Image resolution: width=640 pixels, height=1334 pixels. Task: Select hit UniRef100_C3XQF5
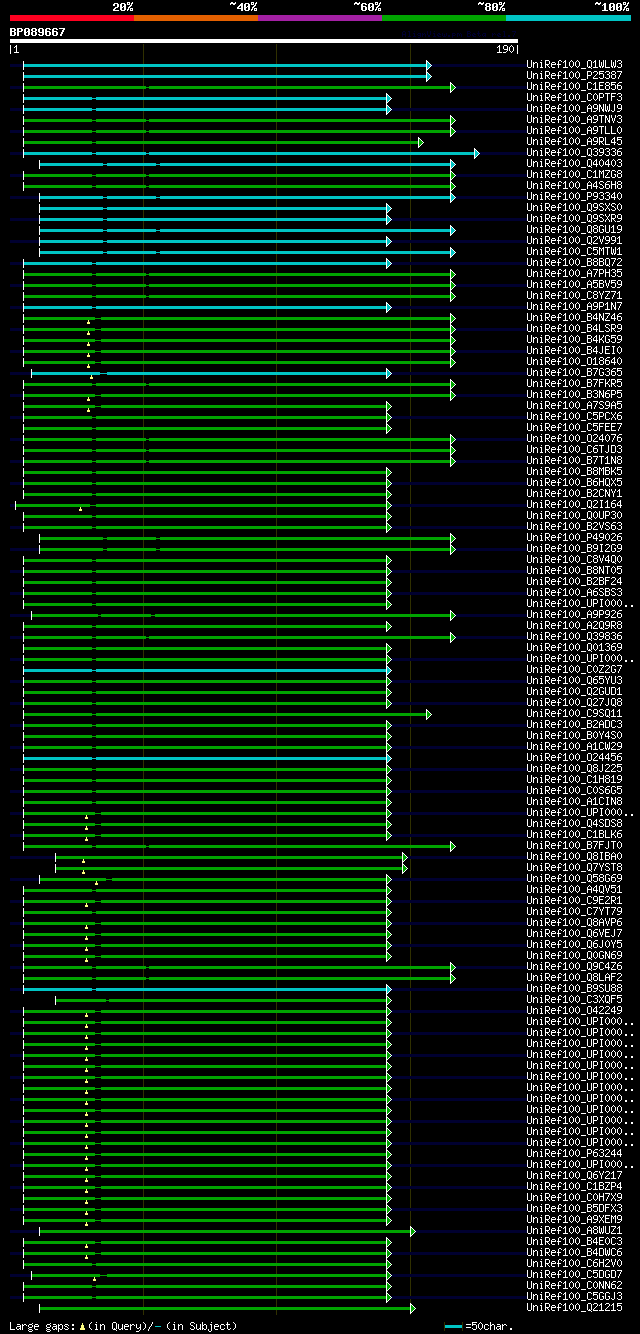coord(574,999)
